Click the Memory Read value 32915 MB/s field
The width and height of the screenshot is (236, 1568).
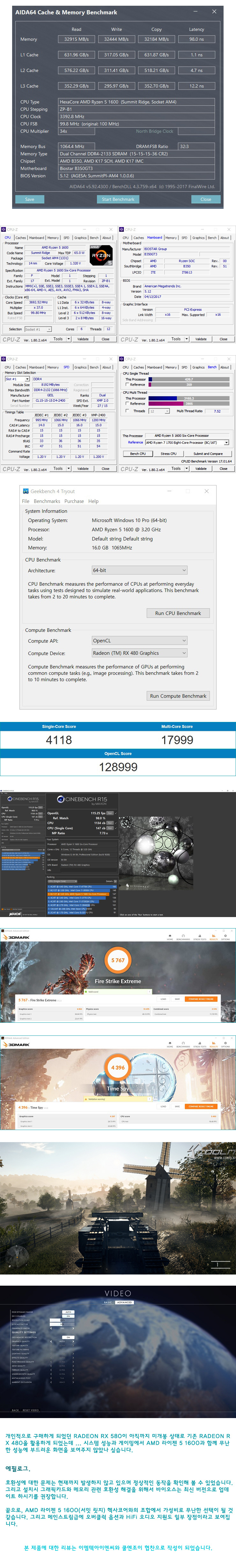[x=76, y=39]
